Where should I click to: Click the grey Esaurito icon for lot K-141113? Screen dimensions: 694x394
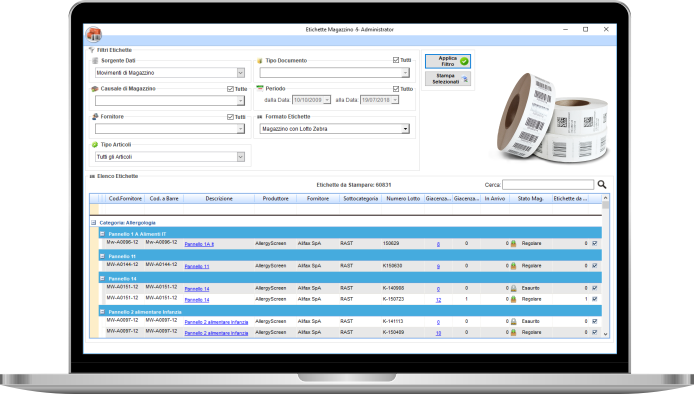pos(513,321)
